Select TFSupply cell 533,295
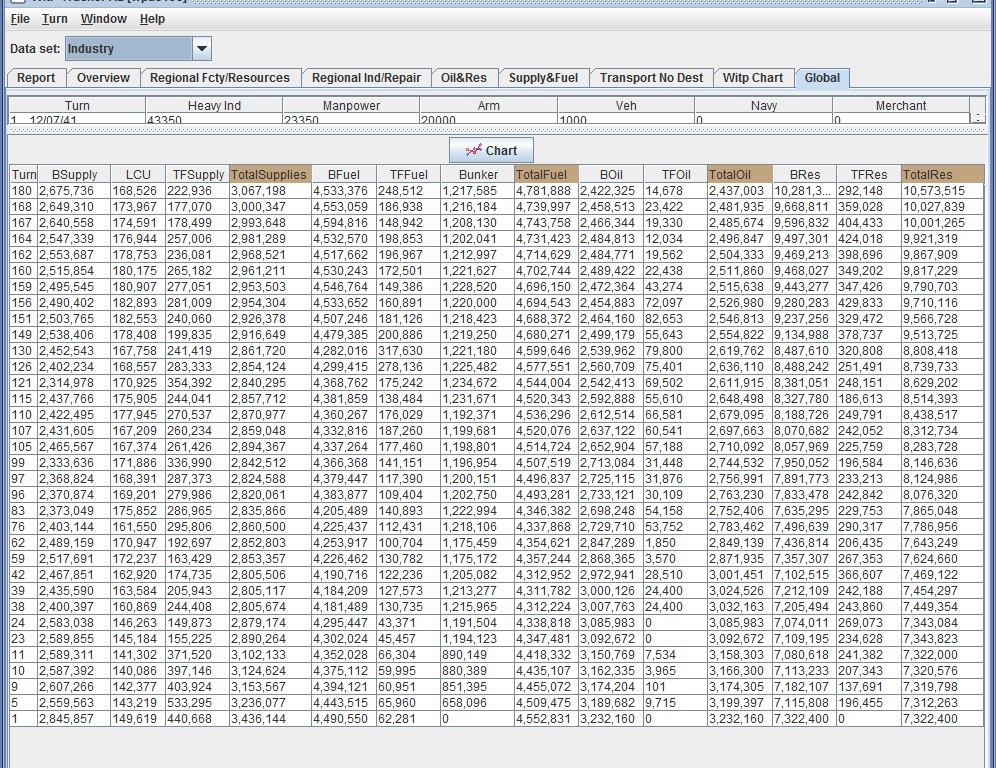 click(x=197, y=703)
